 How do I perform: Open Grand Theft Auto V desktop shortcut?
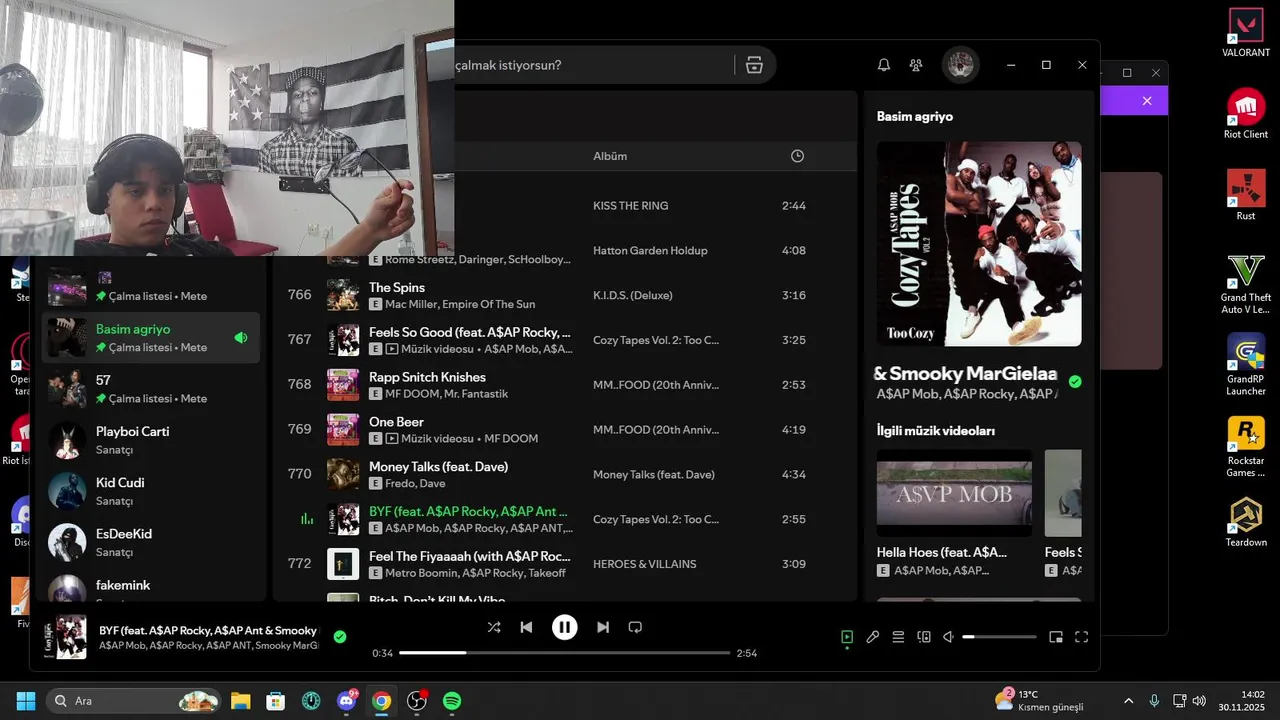[x=1246, y=284]
